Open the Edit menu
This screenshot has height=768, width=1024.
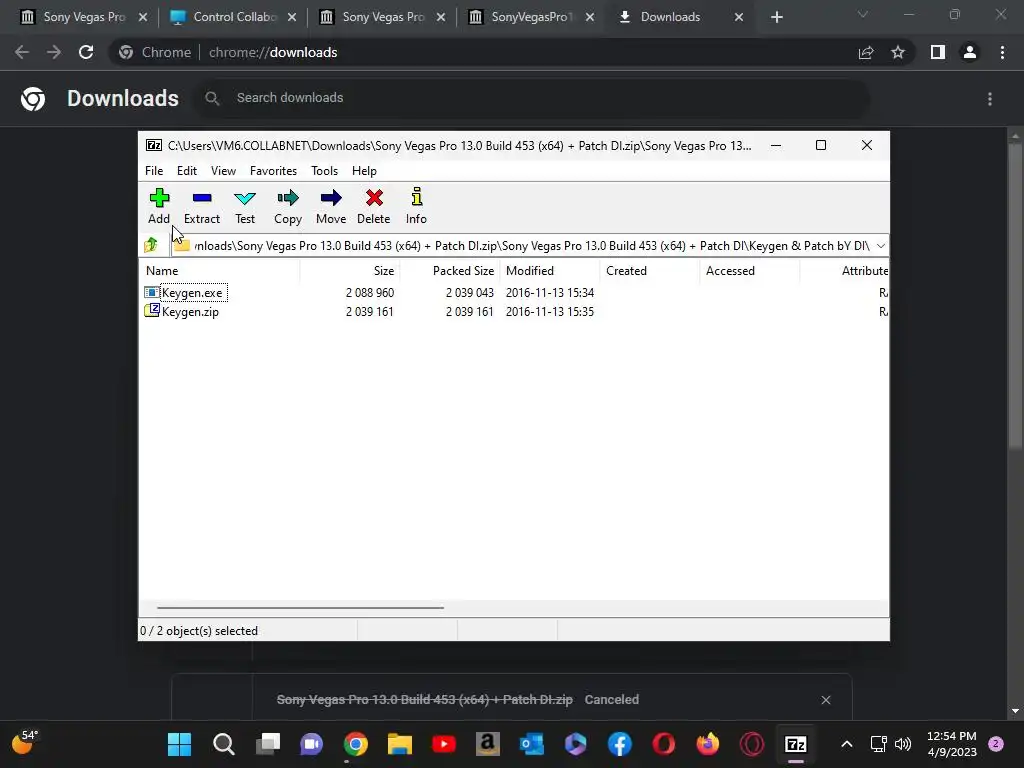tap(187, 170)
